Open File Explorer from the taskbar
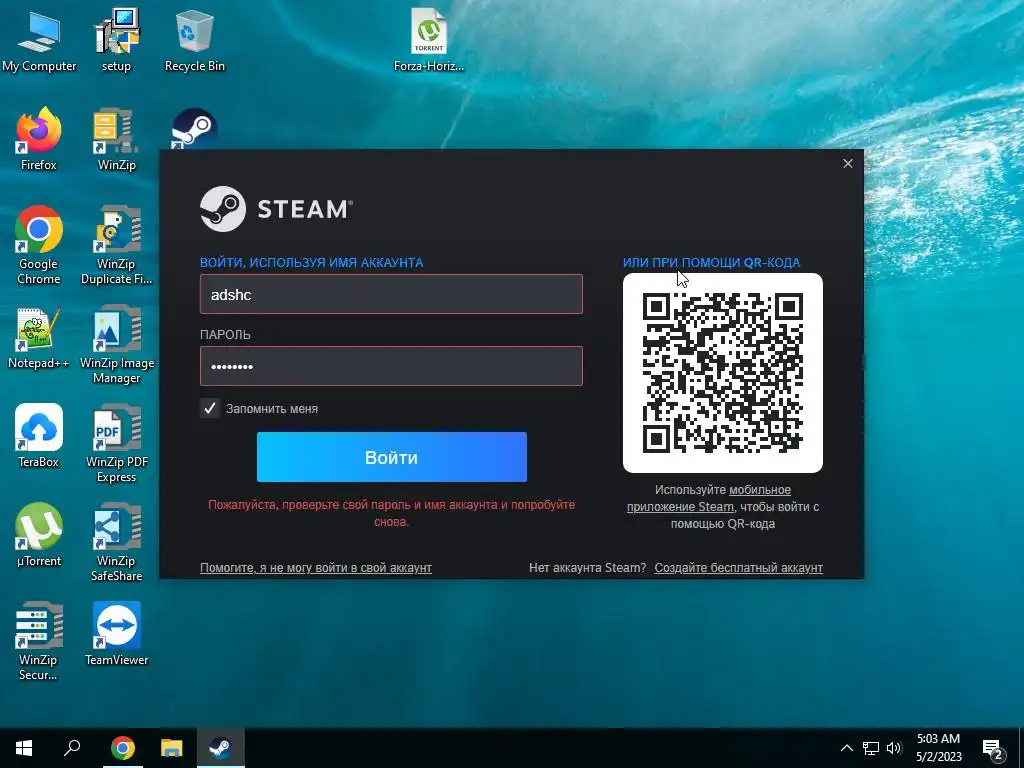The width and height of the screenshot is (1024, 768). (172, 748)
